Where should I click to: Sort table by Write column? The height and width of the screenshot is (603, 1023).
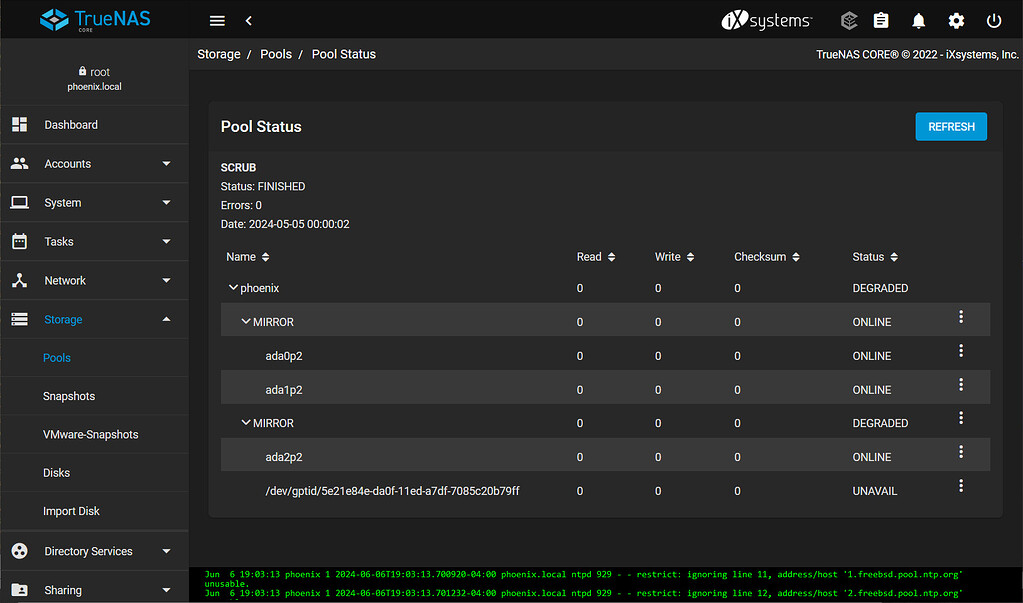click(675, 257)
